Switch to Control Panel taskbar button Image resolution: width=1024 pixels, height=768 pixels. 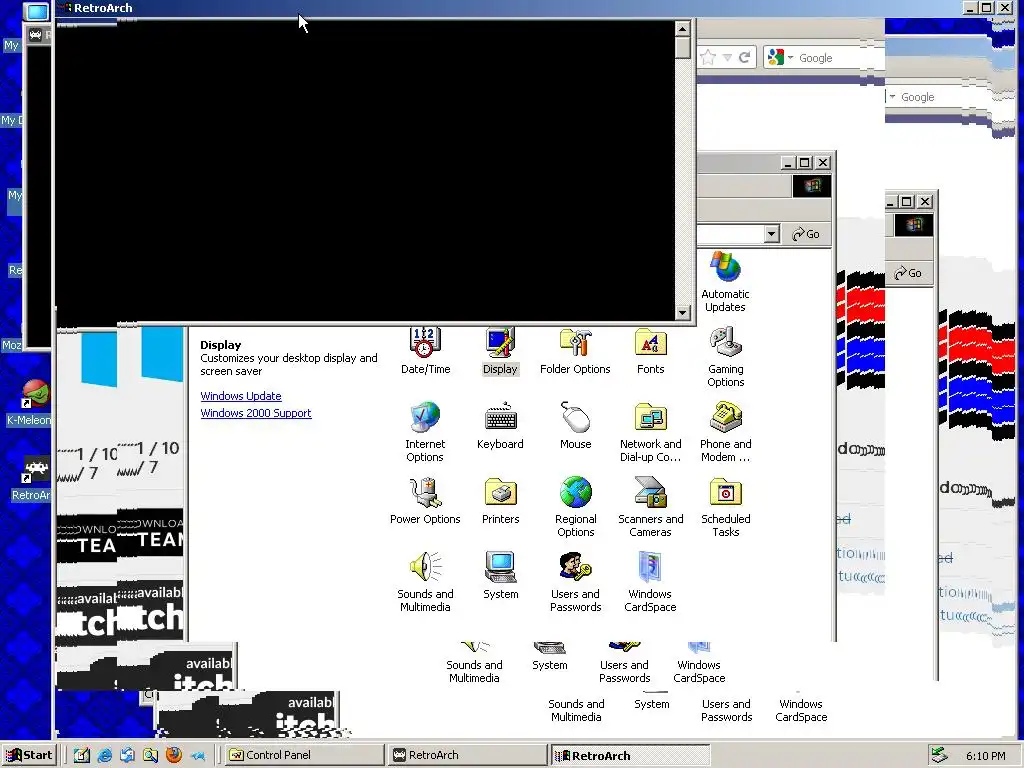point(303,755)
